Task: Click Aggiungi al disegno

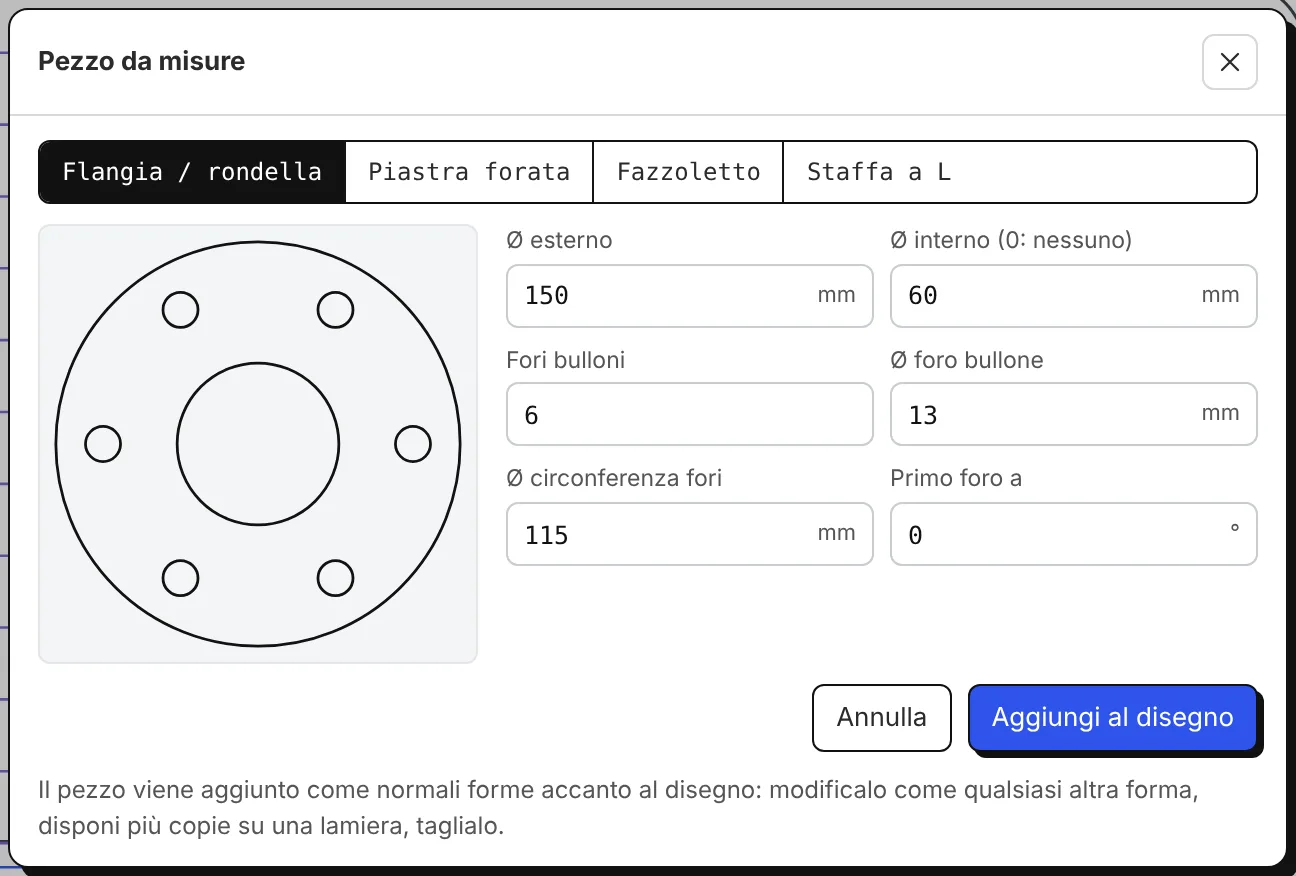Action: (x=1112, y=718)
